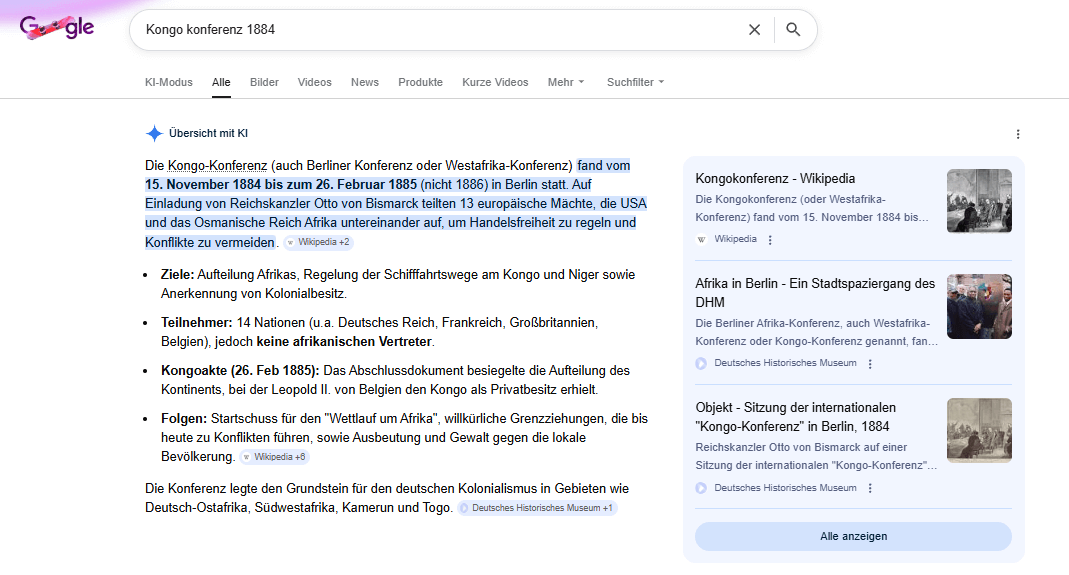Click the Alle anzeigen button
This screenshot has height=575, width=1069.
[853, 536]
